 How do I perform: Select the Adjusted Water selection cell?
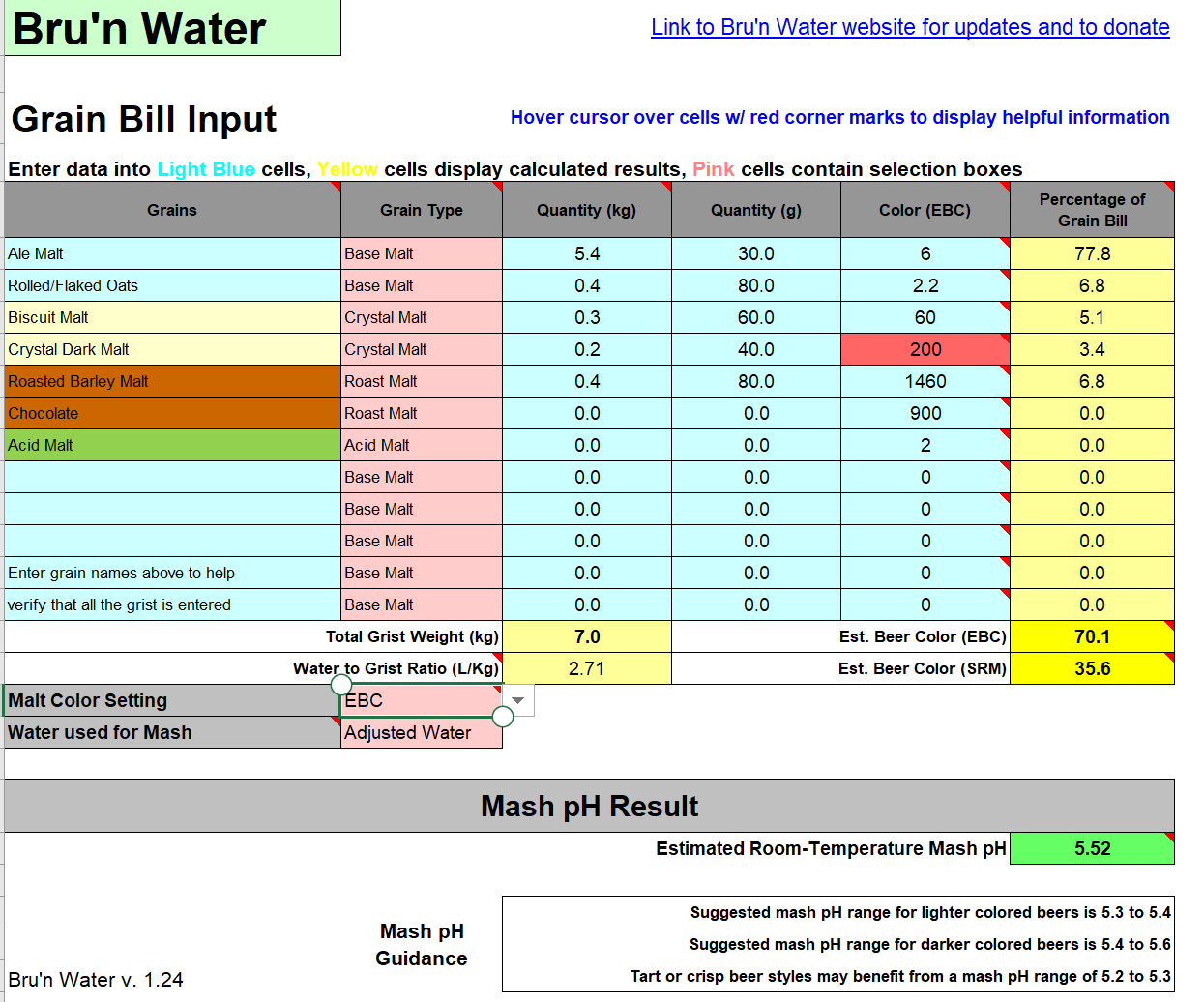point(421,733)
